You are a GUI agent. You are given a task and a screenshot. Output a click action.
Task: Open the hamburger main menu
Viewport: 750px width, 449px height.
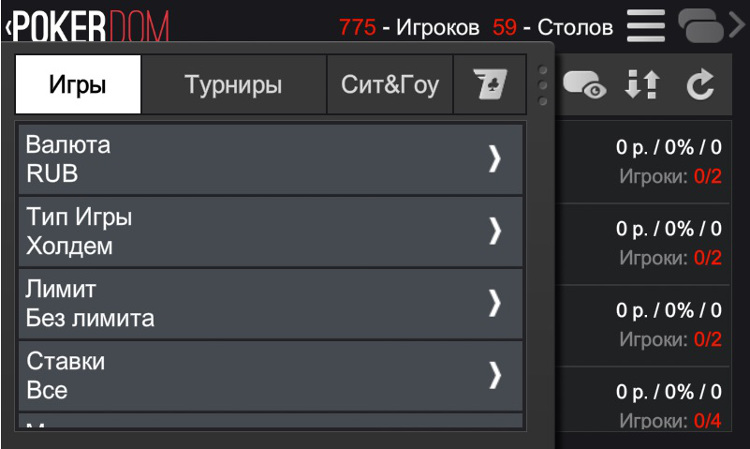click(646, 26)
